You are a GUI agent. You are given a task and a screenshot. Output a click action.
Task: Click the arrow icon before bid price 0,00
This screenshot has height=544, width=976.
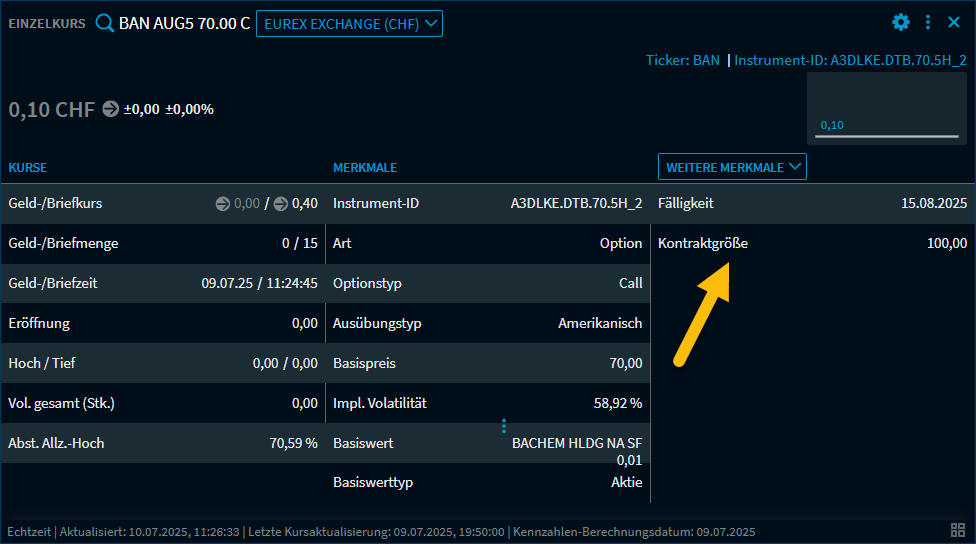pos(222,204)
